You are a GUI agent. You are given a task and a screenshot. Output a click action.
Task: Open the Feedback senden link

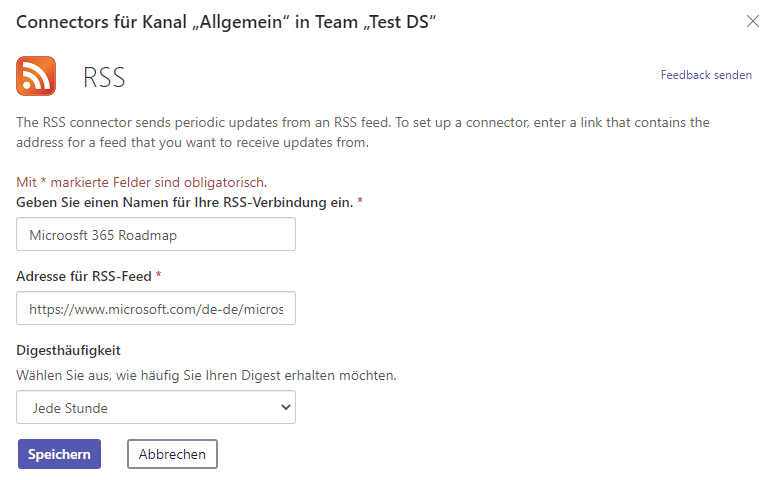click(706, 75)
